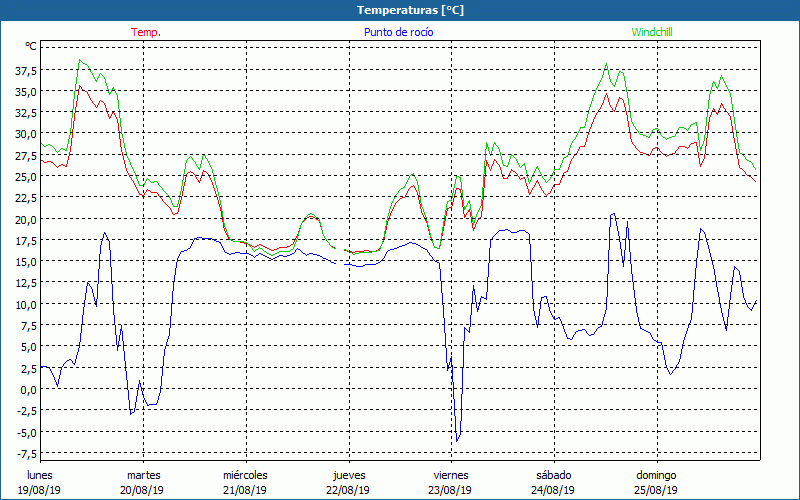Image resolution: width=800 pixels, height=500 pixels.
Task: Click the 7,5 value on the y-axis
Action: [x=29, y=325]
